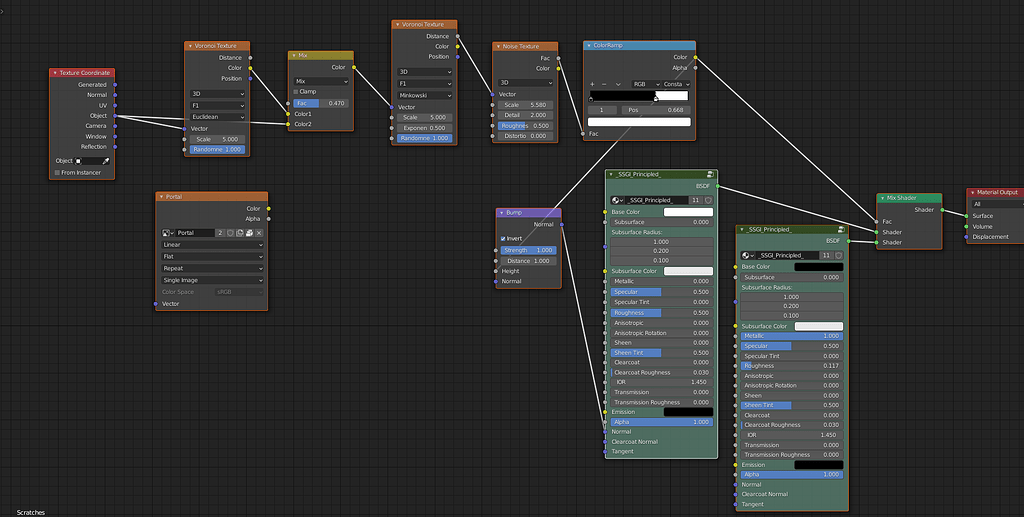The width and height of the screenshot is (1024, 517).
Task: Toggle fake user shield in white-base _SSGI_Principled_ node
Action: (x=709, y=200)
